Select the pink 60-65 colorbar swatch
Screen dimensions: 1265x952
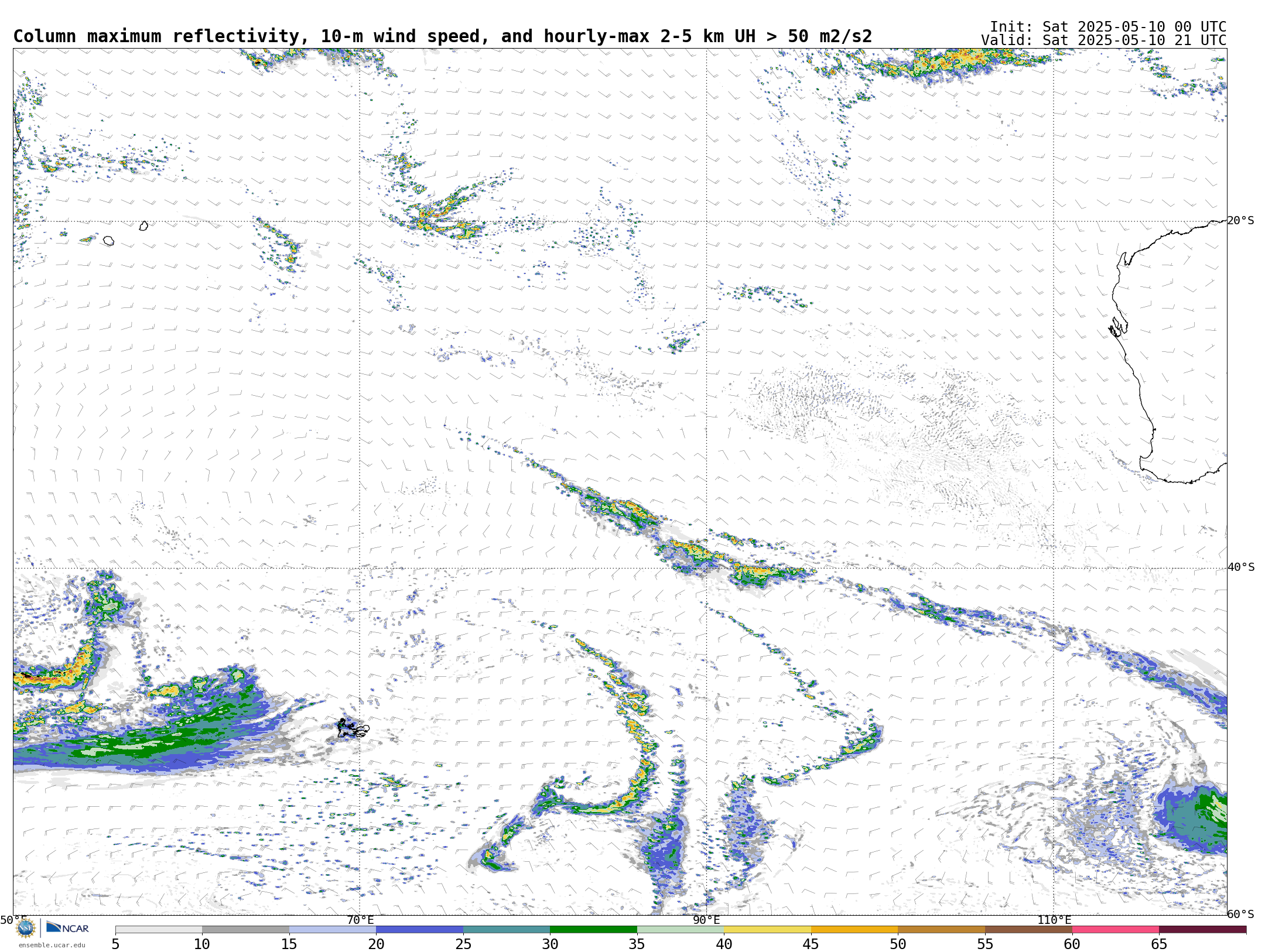coord(1115,930)
